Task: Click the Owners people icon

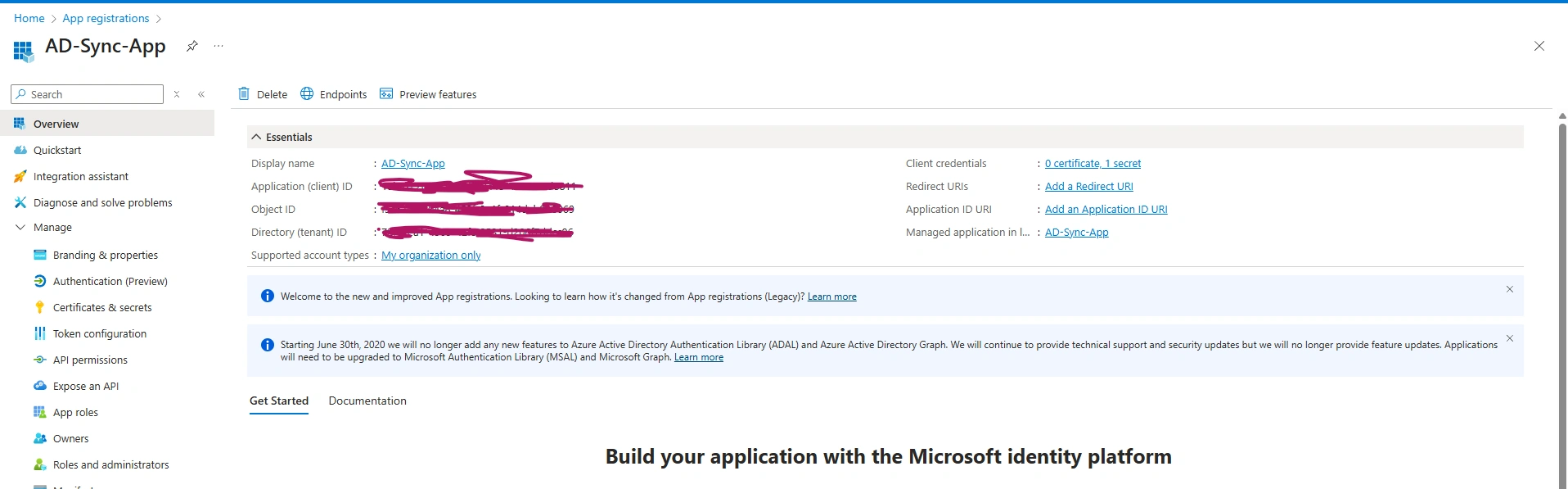Action: pyautogui.click(x=40, y=438)
